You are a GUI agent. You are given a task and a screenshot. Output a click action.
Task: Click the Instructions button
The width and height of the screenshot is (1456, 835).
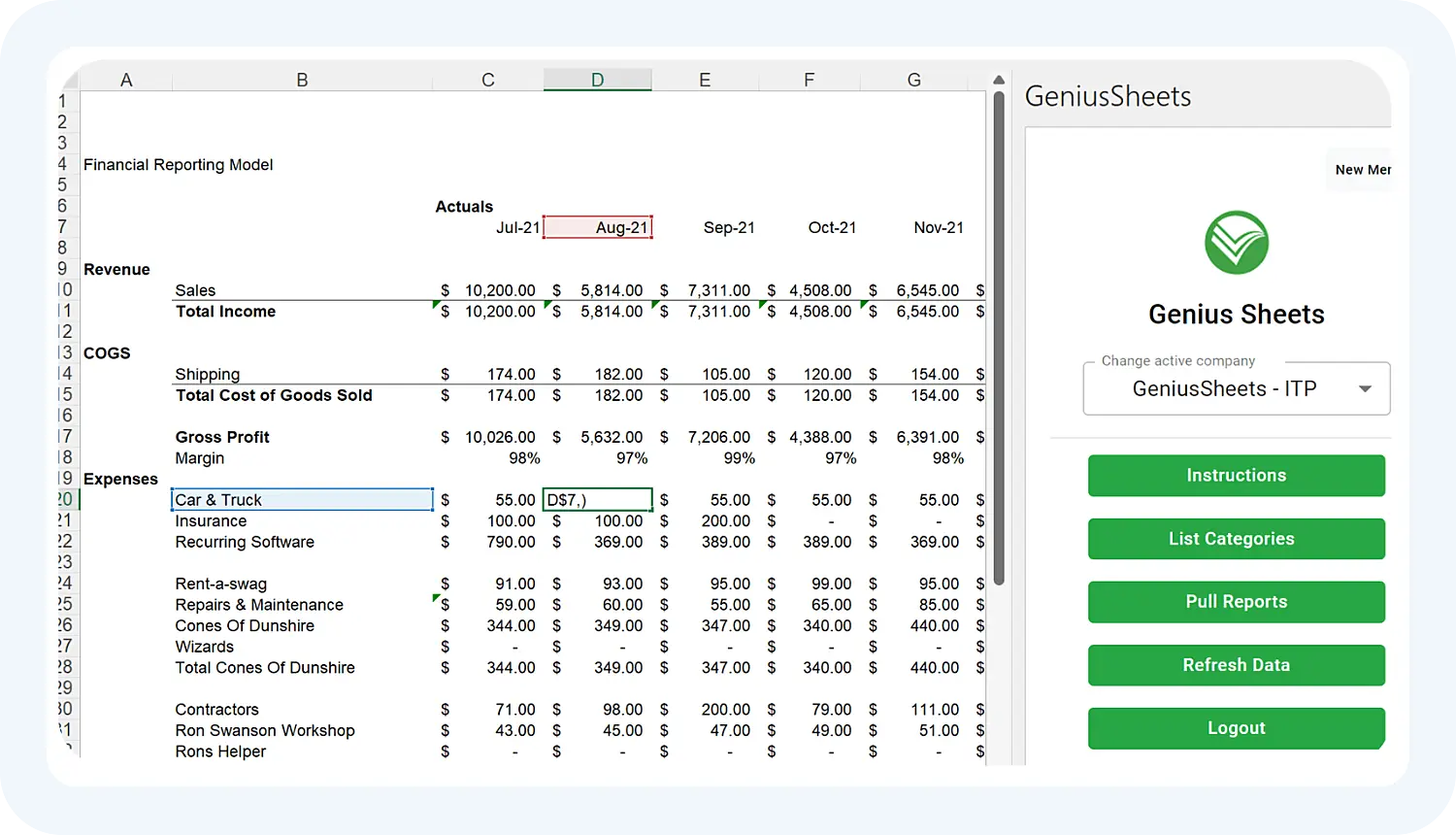1237,476
